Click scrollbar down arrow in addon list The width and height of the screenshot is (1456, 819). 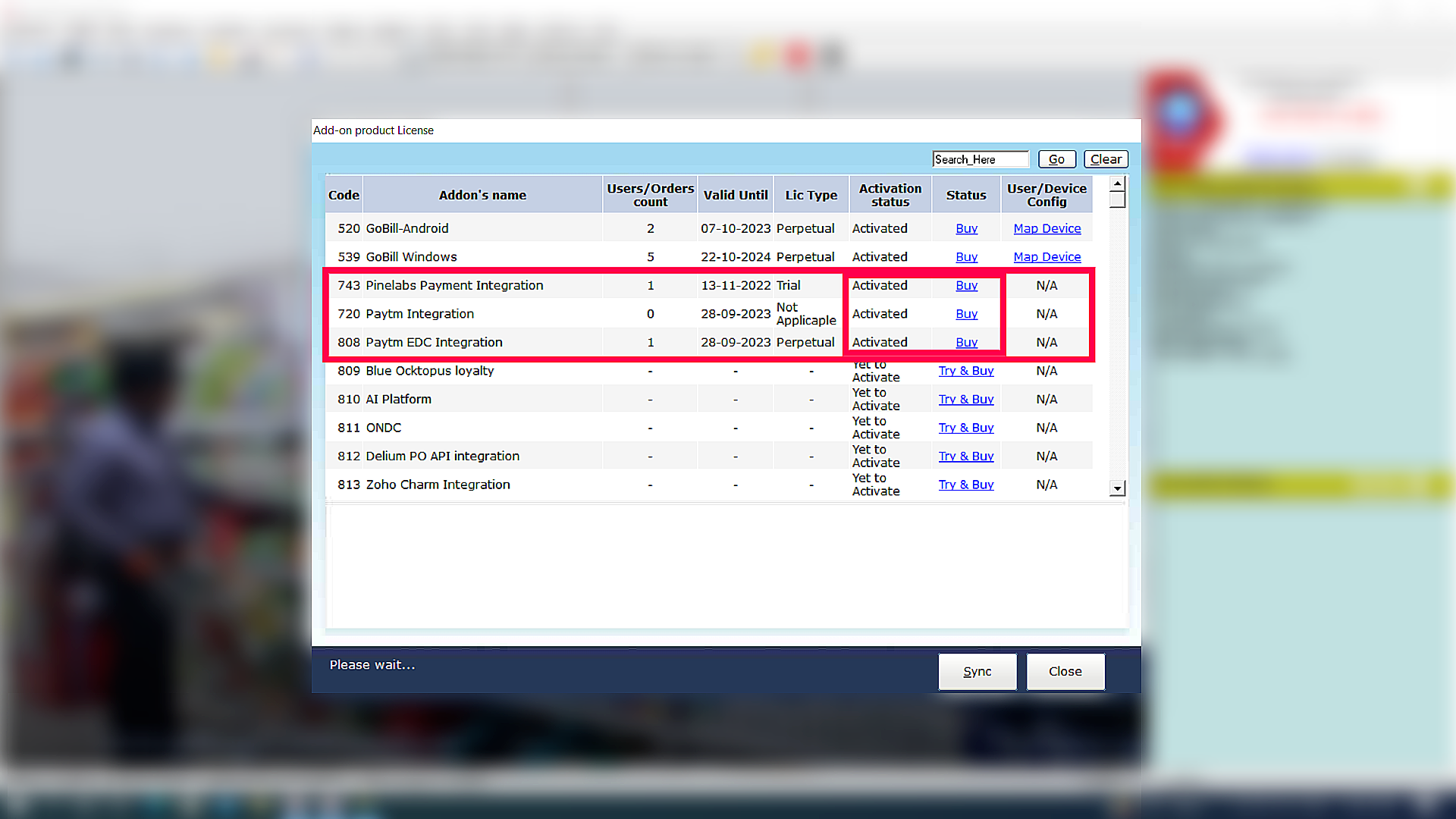1117,488
